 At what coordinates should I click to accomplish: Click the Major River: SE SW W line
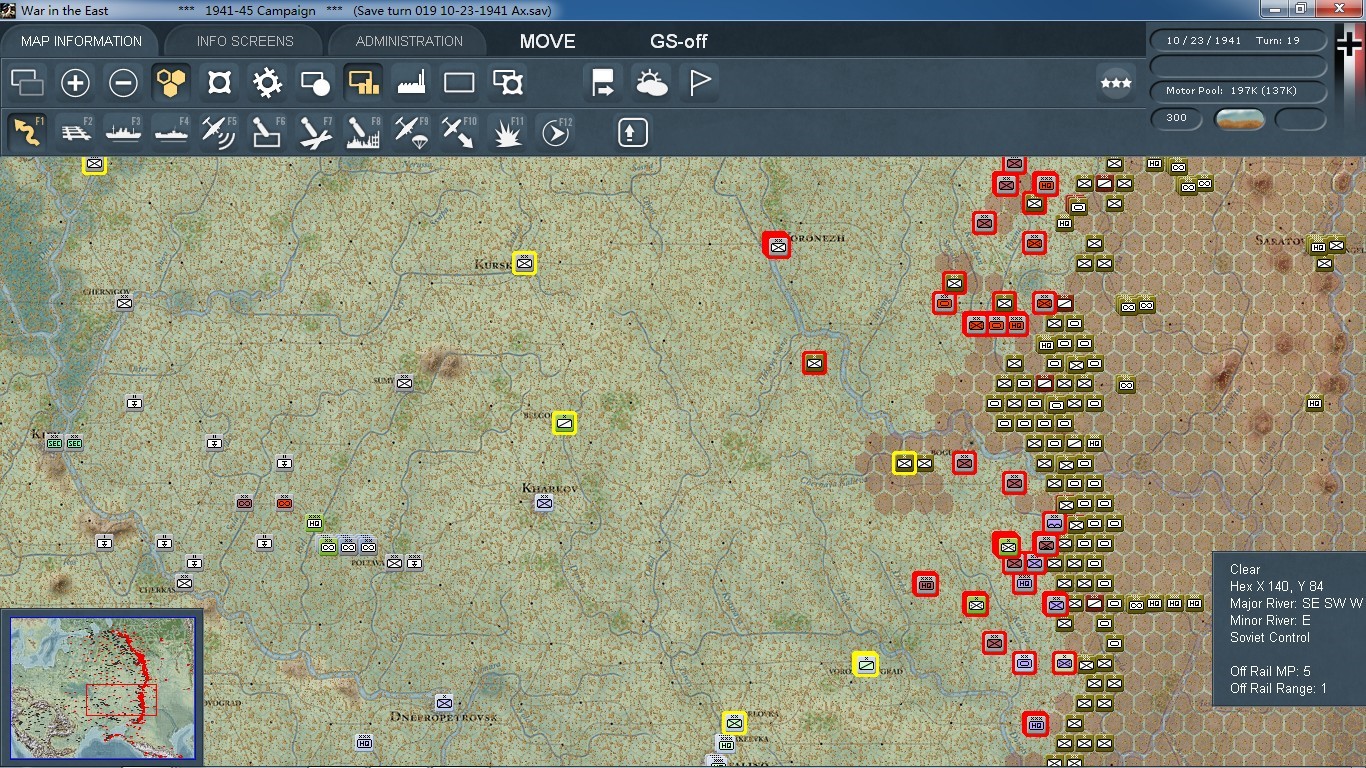pyautogui.click(x=1296, y=603)
